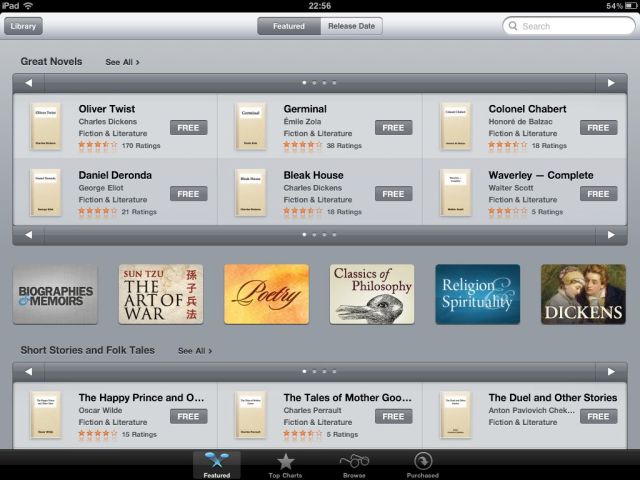
Task: Open Top Charts star icon
Action: click(x=286, y=464)
